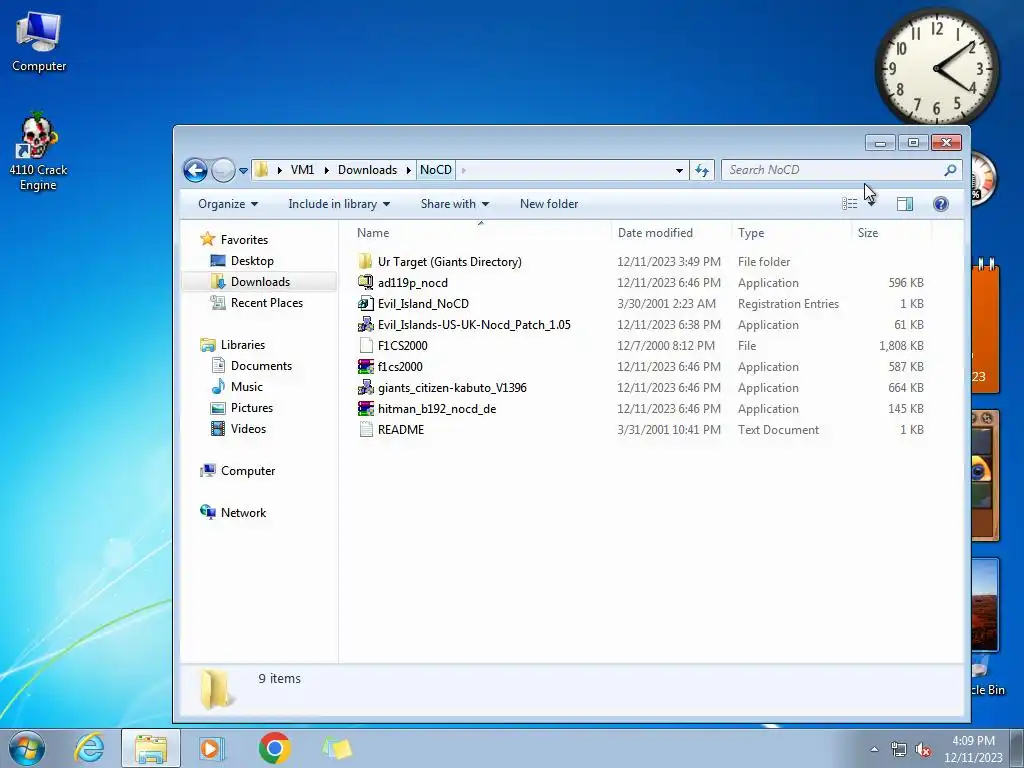Screen dimensions: 1024x768
Task: Expand the arrow after Downloads in the breadcrumb
Action: pyautogui.click(x=409, y=170)
